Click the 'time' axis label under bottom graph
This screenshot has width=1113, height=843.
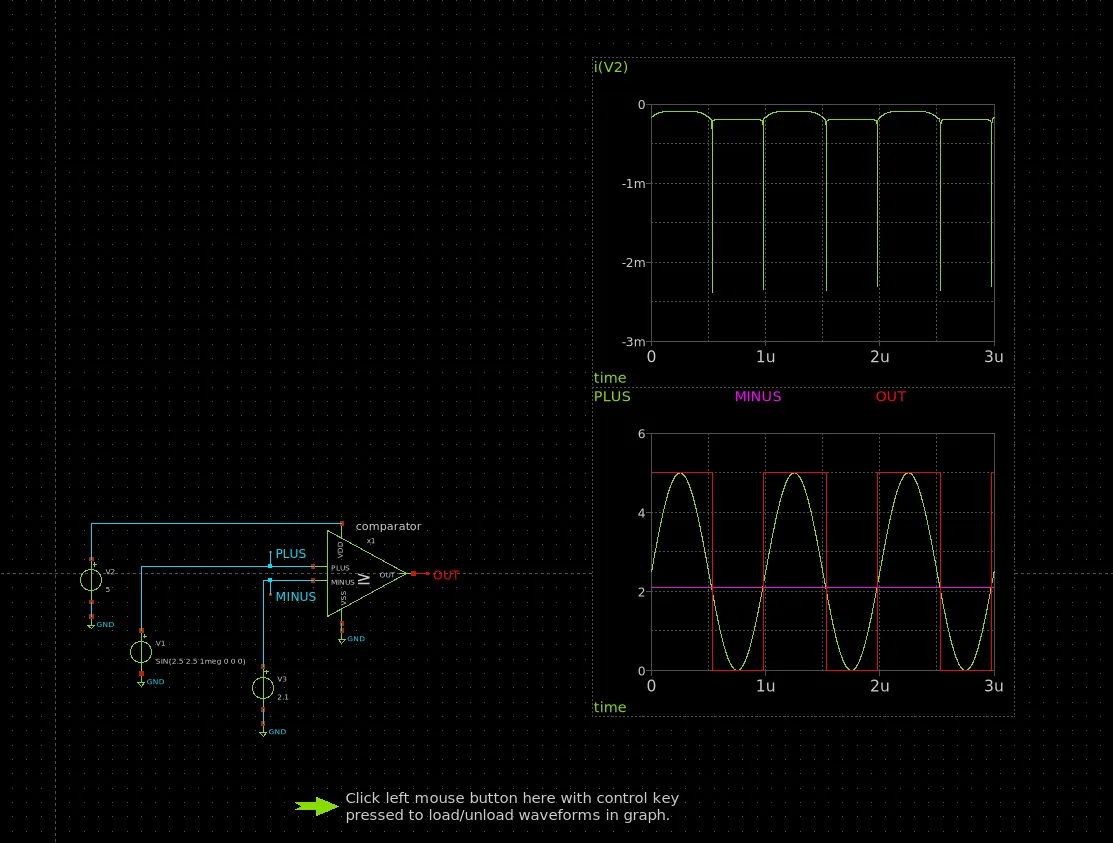[x=610, y=707]
